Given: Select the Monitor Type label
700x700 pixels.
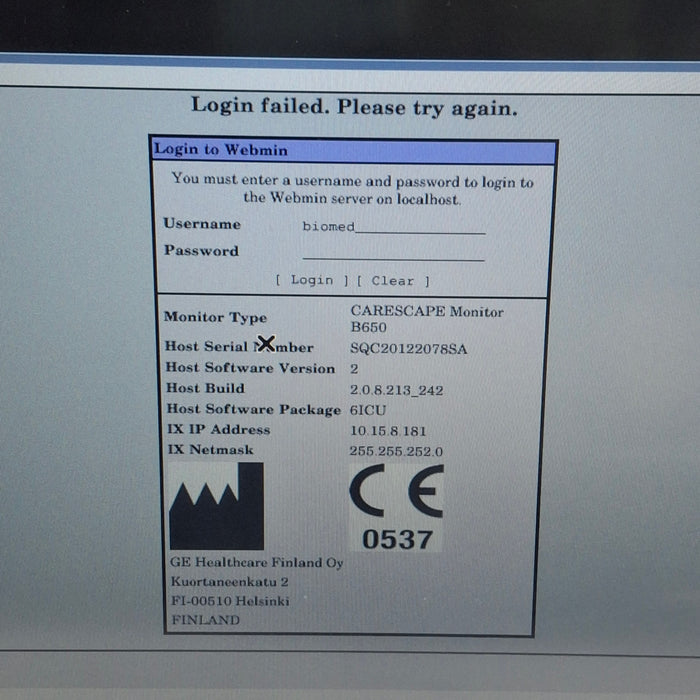Looking at the screenshot, I should (215, 317).
